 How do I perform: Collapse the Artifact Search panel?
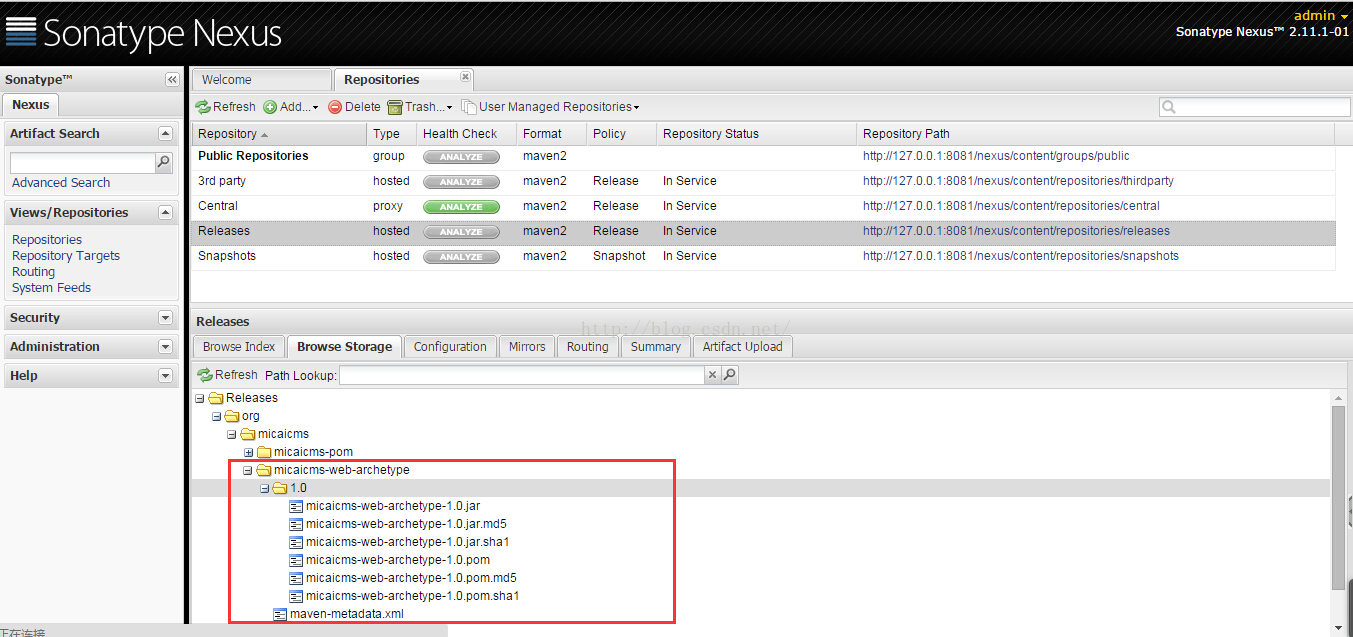(x=165, y=134)
